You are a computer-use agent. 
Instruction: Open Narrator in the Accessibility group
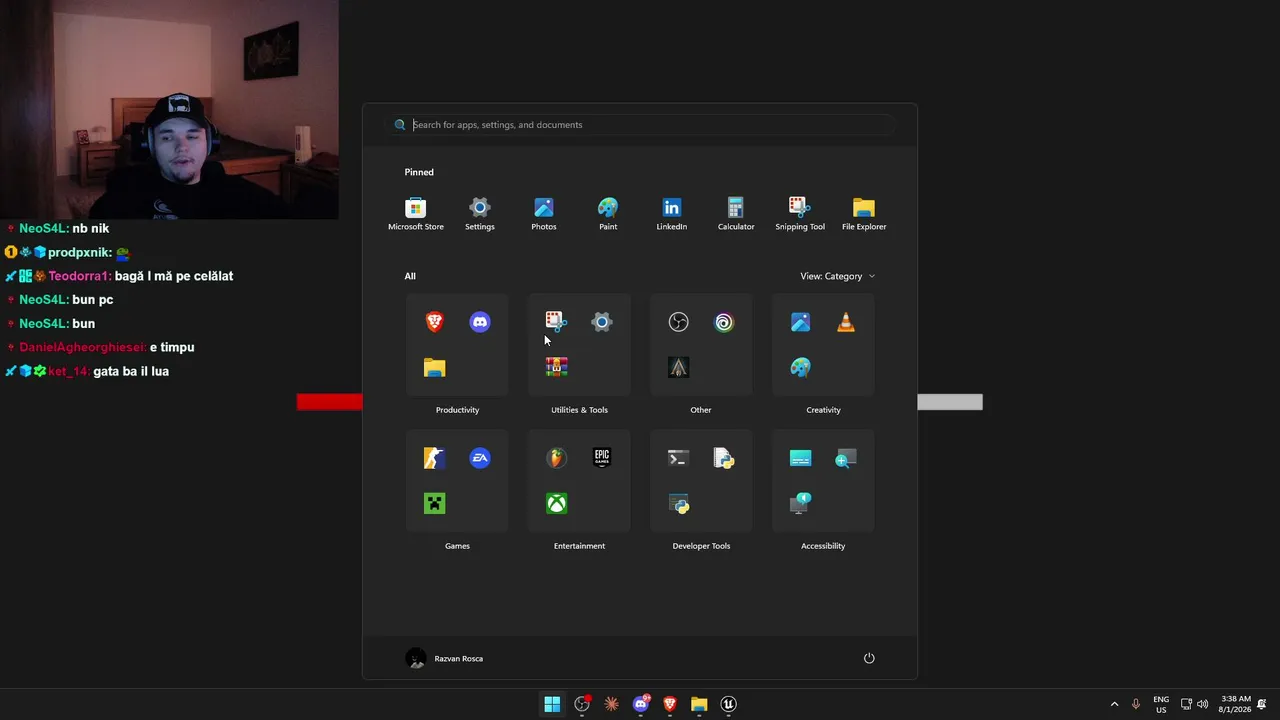[801, 503]
